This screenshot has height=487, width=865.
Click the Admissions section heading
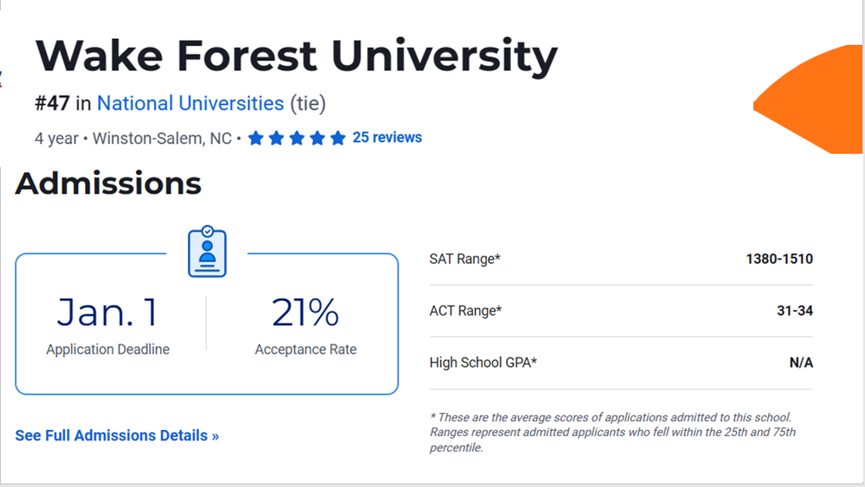[108, 184]
